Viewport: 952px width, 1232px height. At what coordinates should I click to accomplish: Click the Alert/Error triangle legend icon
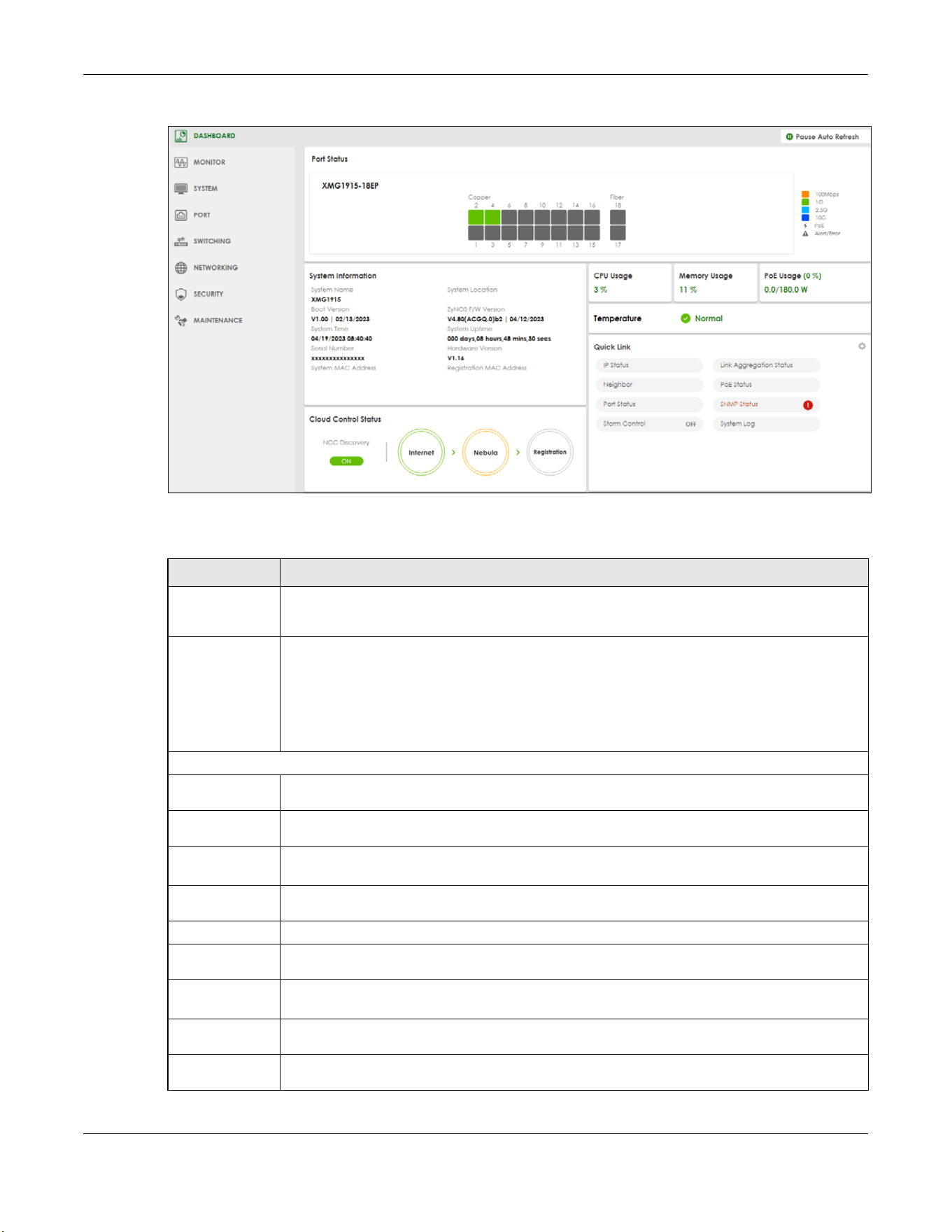click(x=805, y=234)
